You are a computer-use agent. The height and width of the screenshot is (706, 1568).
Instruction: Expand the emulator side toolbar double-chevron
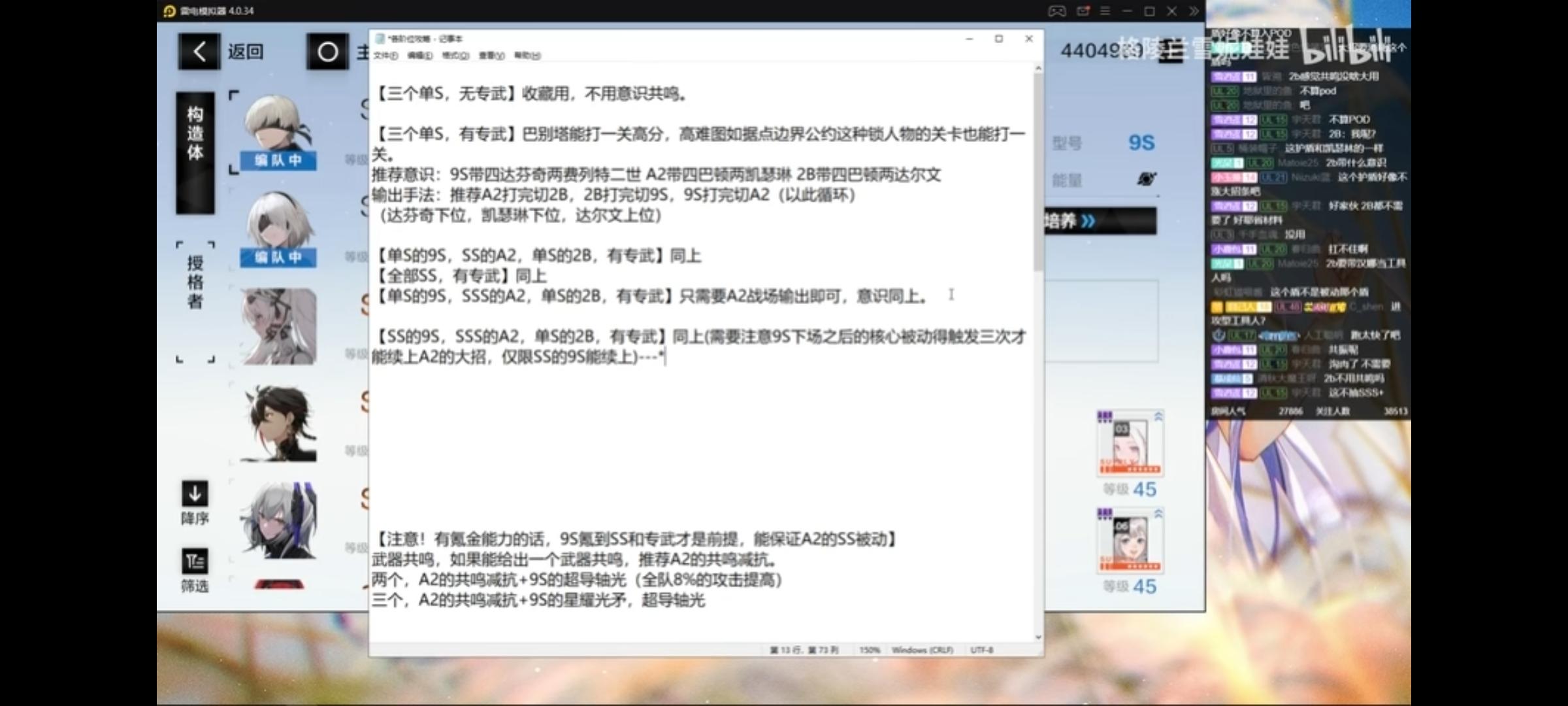point(1194,11)
